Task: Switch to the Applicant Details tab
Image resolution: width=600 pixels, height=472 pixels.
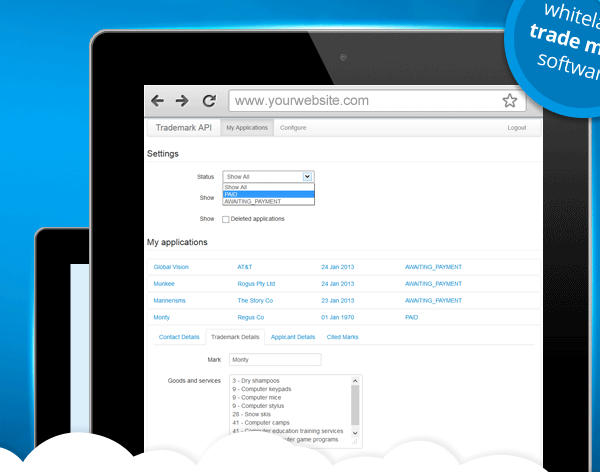Action: pyautogui.click(x=293, y=337)
